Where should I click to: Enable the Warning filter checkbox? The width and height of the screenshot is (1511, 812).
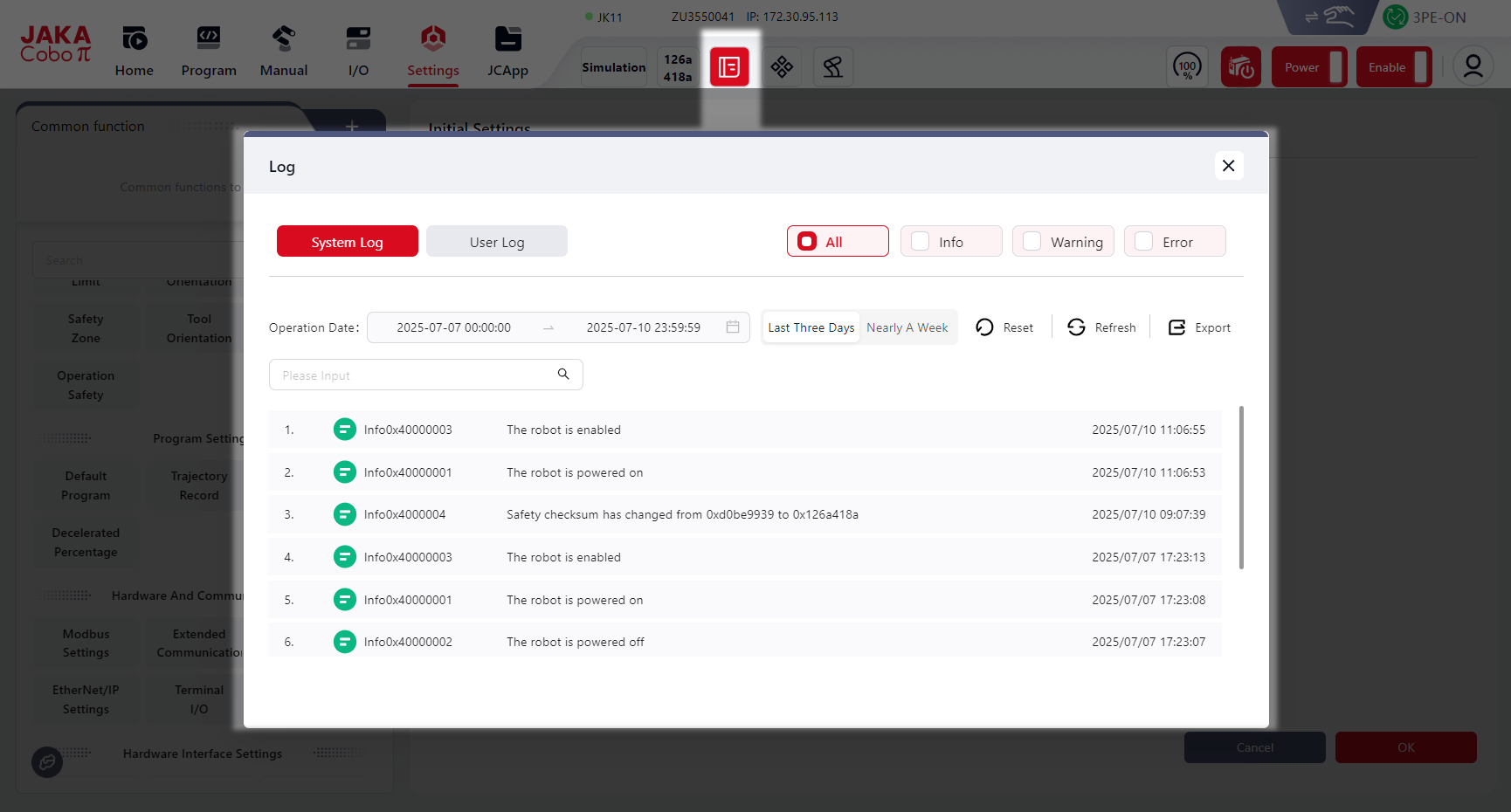[1032, 242]
